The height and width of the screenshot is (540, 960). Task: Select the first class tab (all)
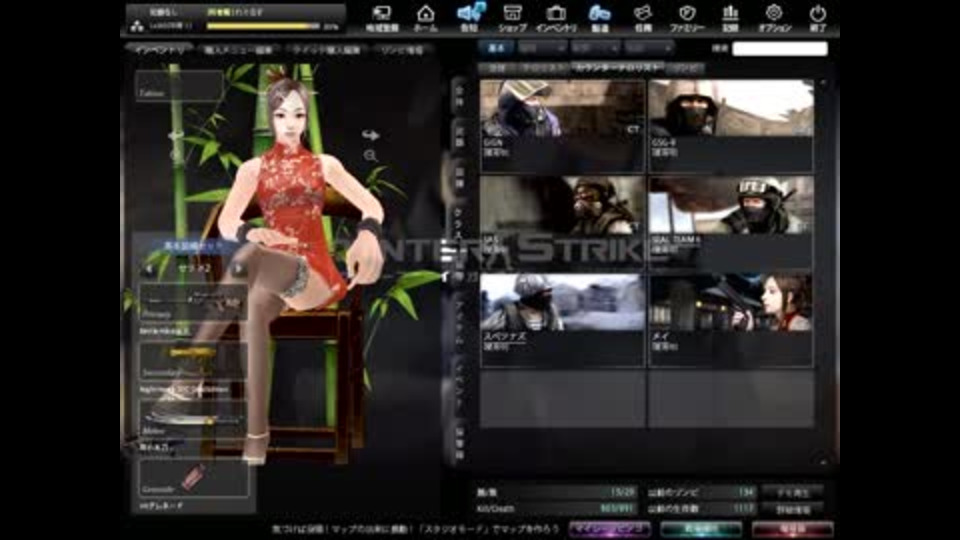497,68
